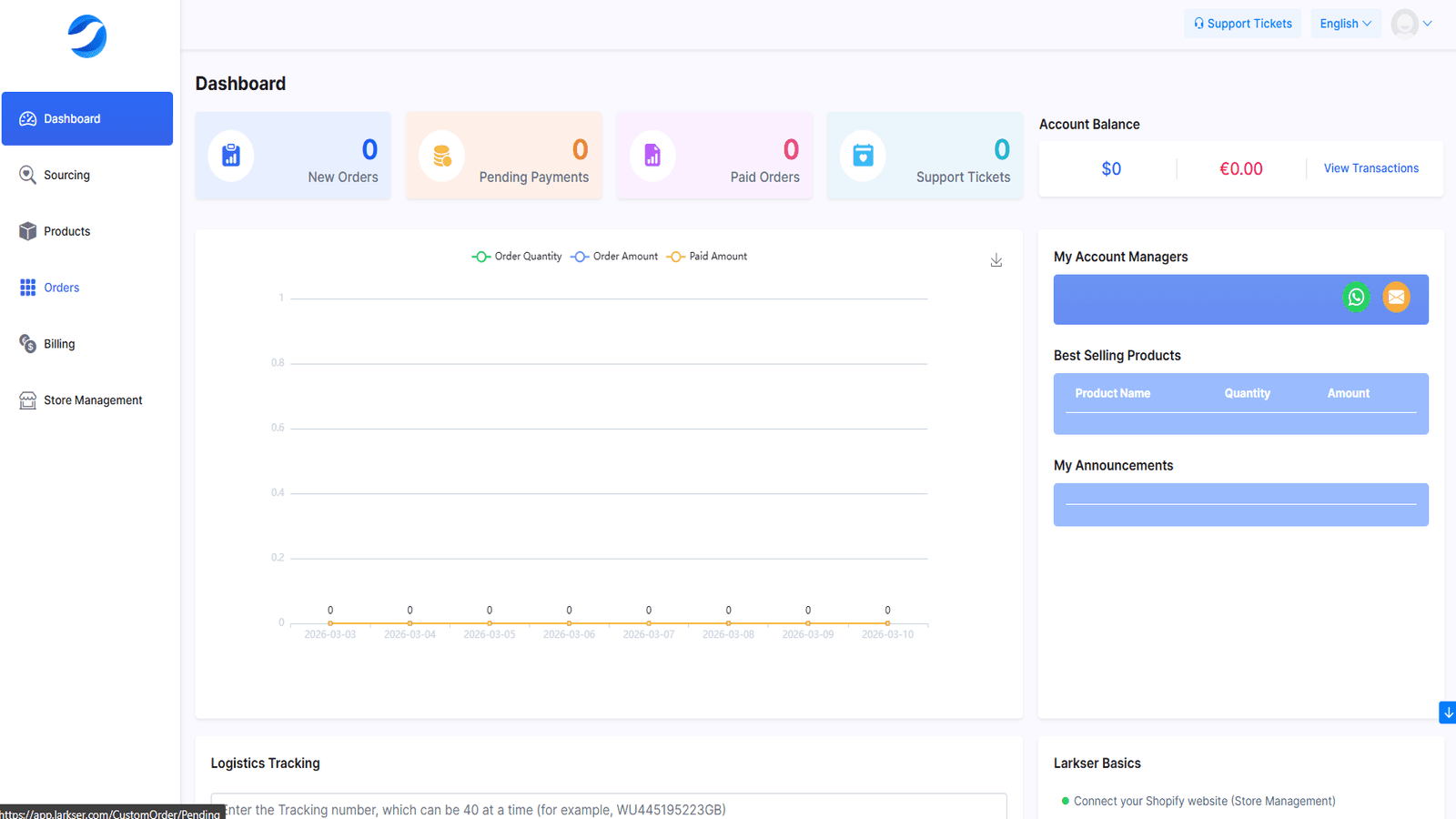Toggle the Order Quantity legend series
Image resolution: width=1456 pixels, height=819 pixels.
pyautogui.click(x=517, y=257)
